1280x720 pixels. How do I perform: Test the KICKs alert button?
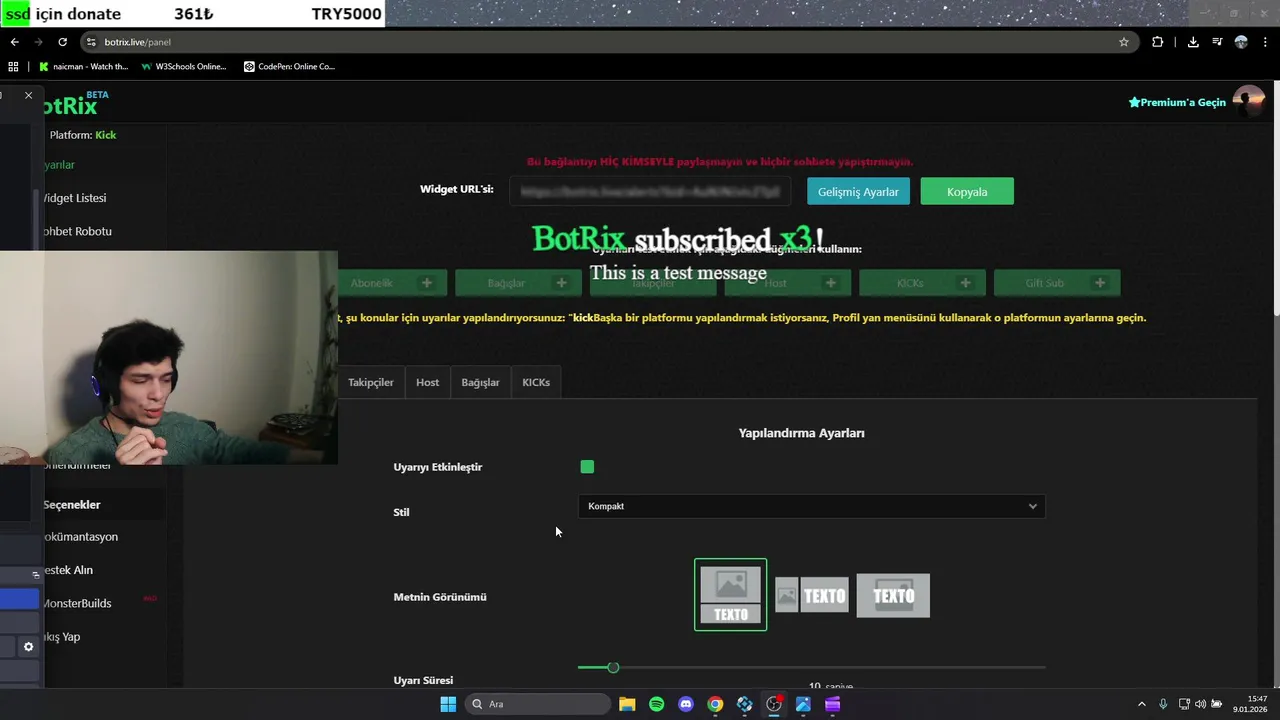point(921,283)
